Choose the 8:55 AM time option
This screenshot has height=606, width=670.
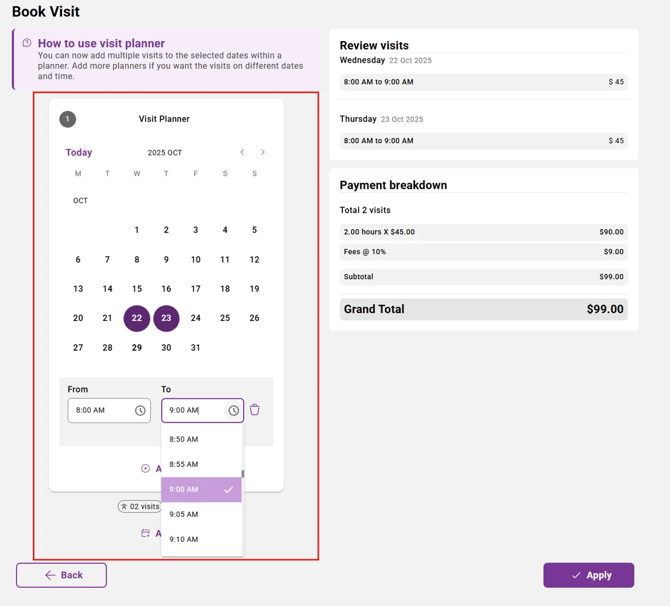184,464
